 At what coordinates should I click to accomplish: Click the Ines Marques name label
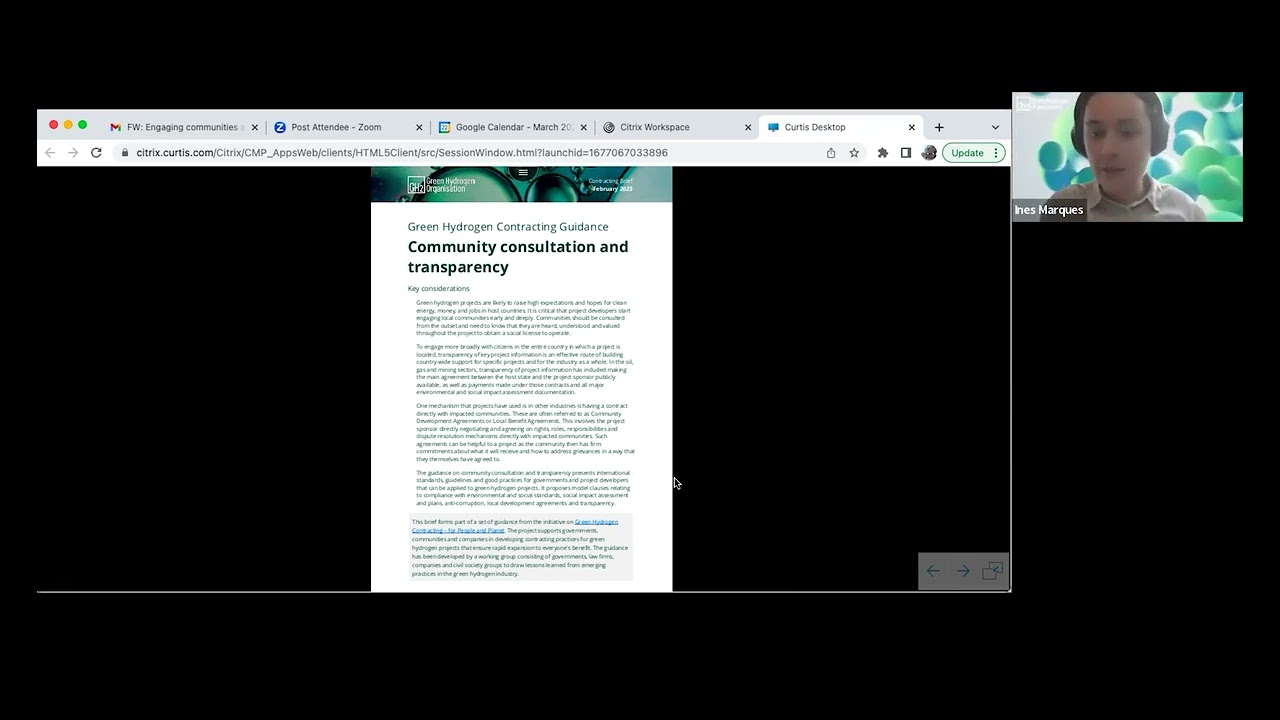(x=1049, y=210)
